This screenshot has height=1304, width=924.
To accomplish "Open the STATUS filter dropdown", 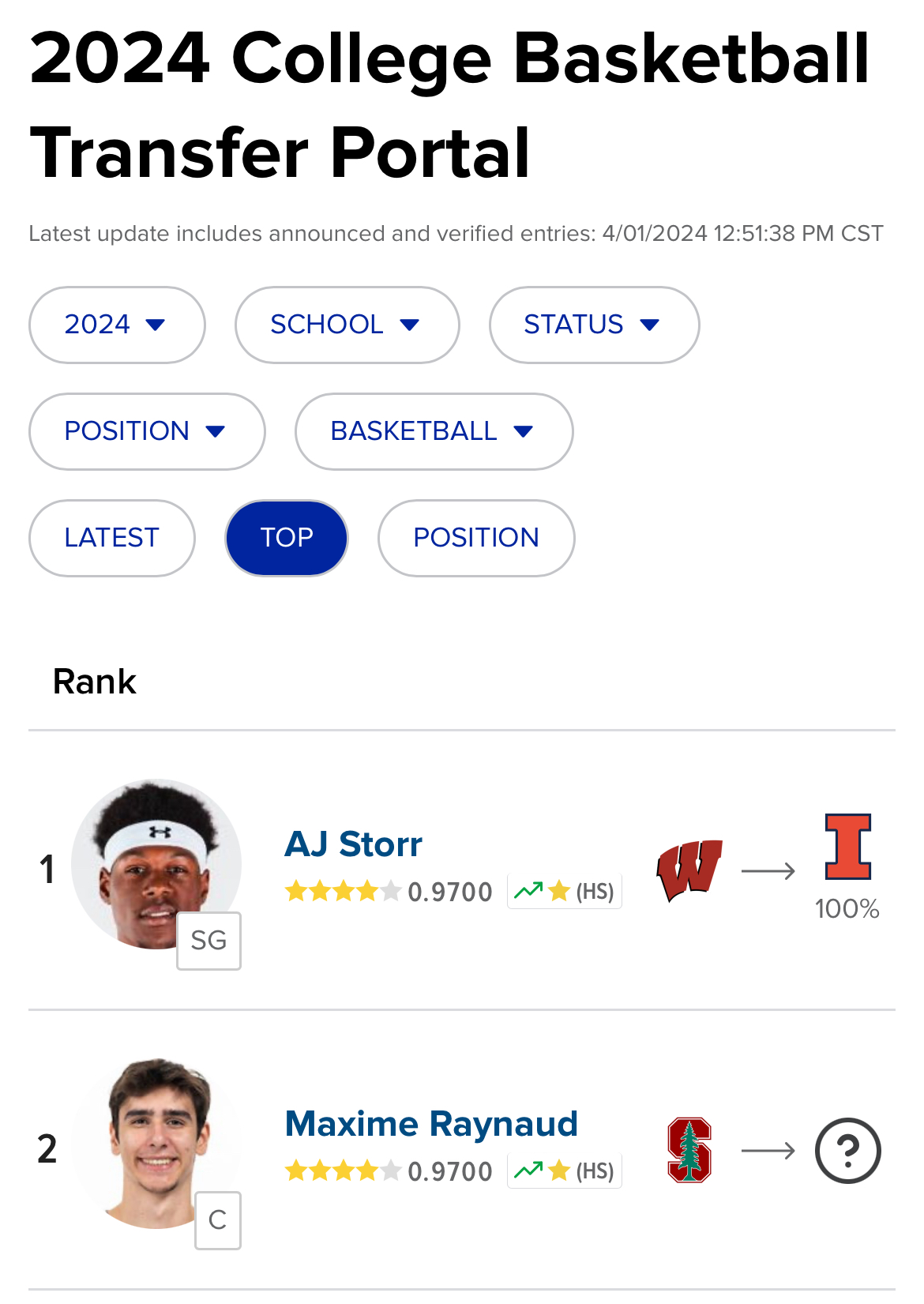I will (x=593, y=325).
